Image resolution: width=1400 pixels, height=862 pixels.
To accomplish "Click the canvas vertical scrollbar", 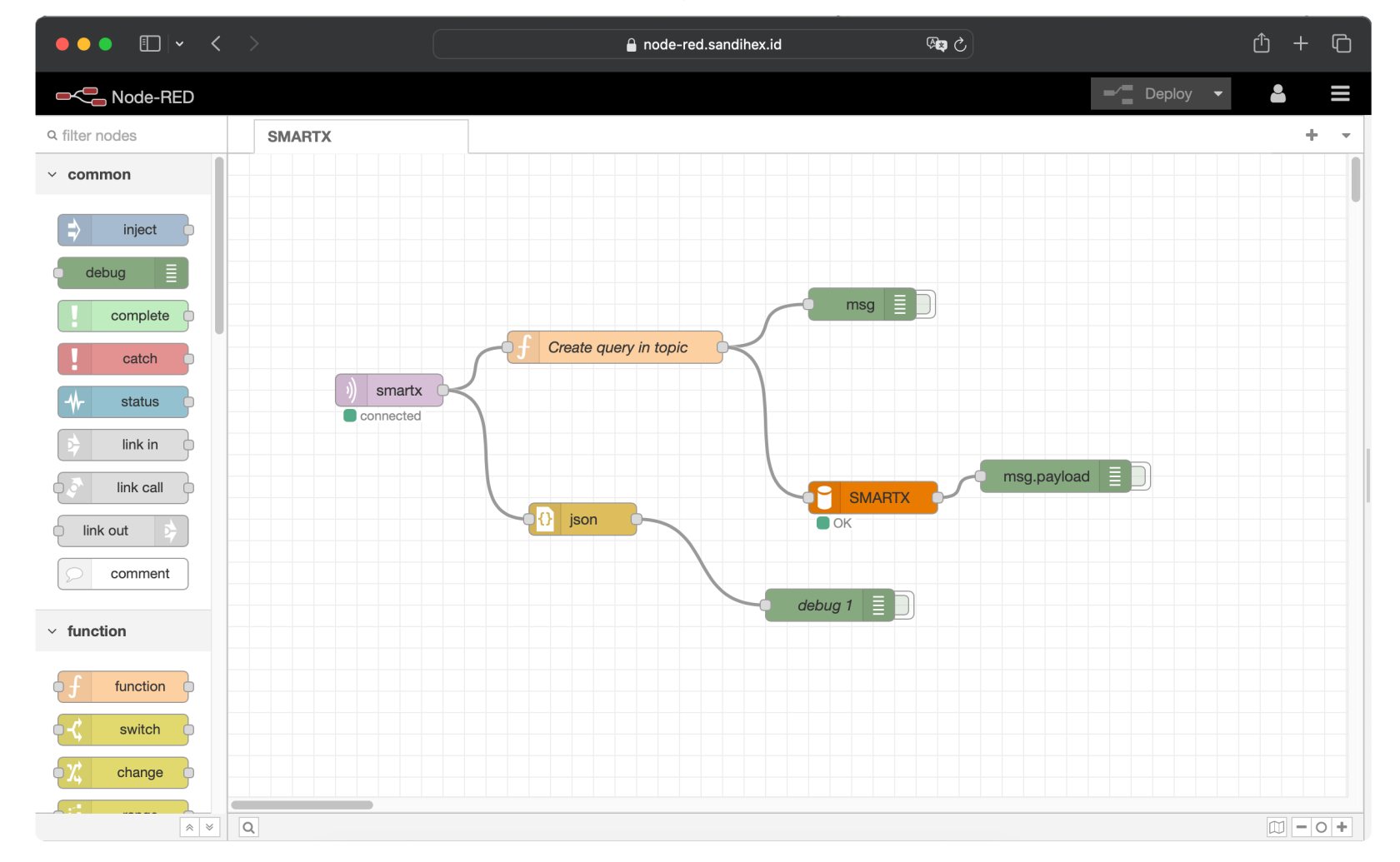I will (1356, 179).
